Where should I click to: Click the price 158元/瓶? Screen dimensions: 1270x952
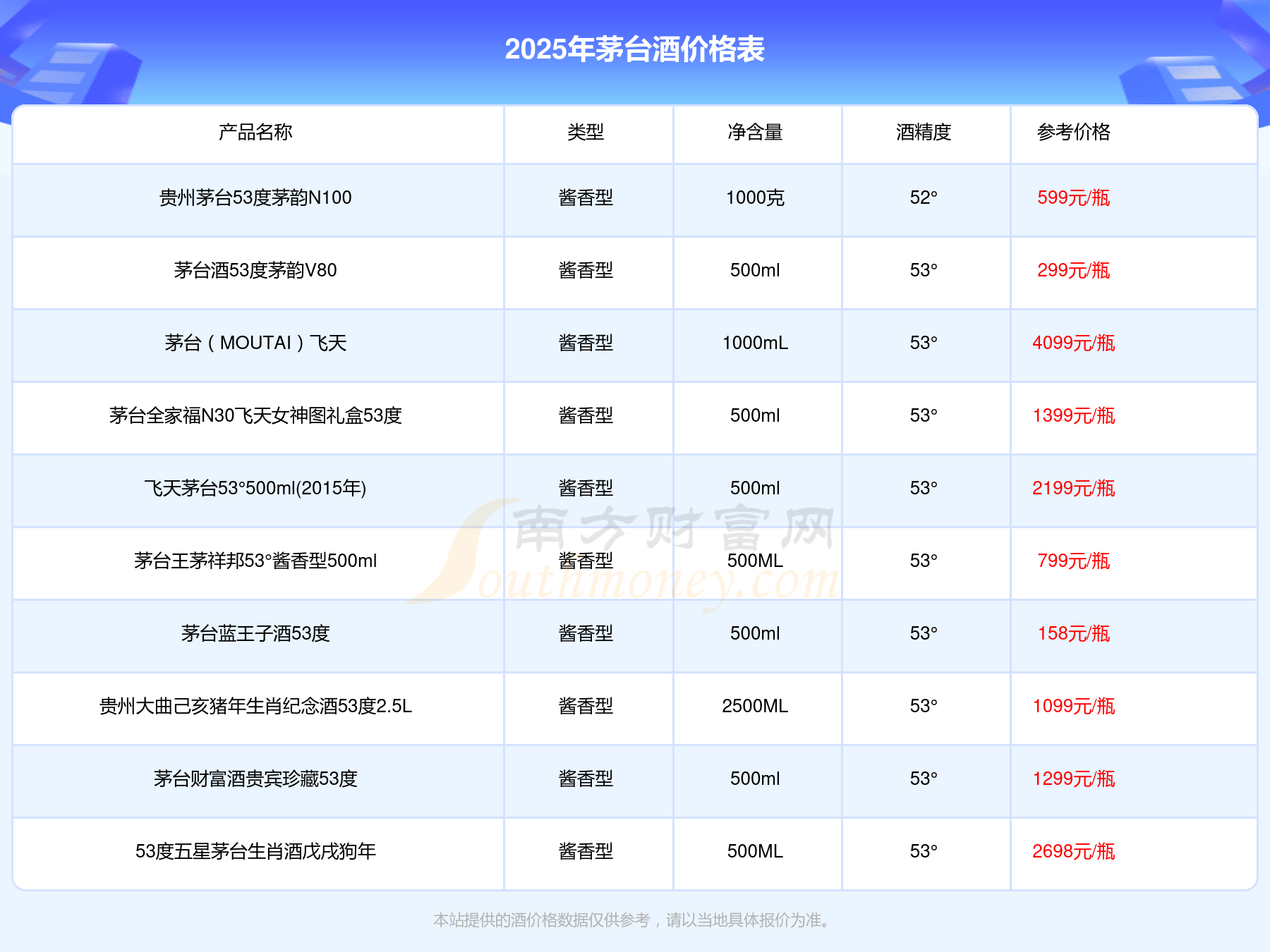(x=1074, y=633)
